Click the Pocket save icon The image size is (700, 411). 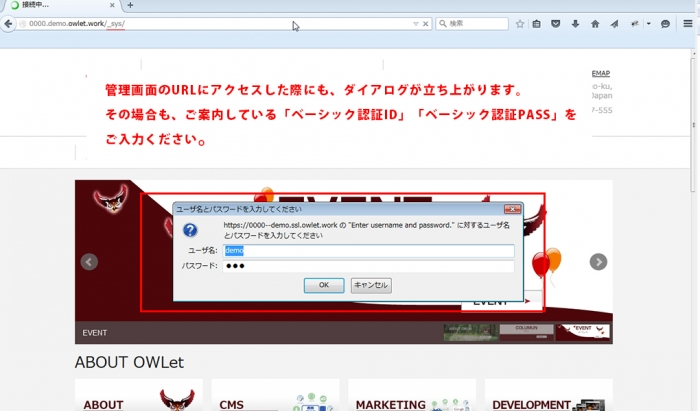coord(555,24)
